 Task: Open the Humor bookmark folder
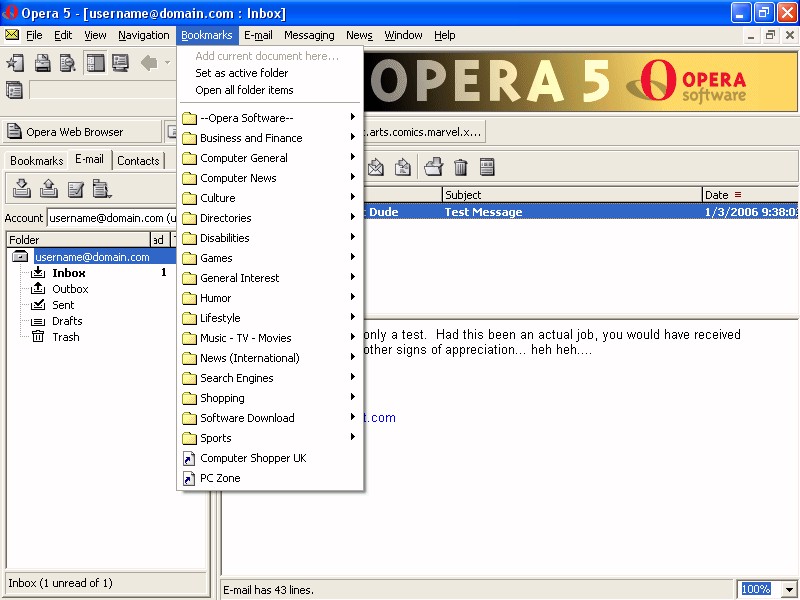click(270, 298)
